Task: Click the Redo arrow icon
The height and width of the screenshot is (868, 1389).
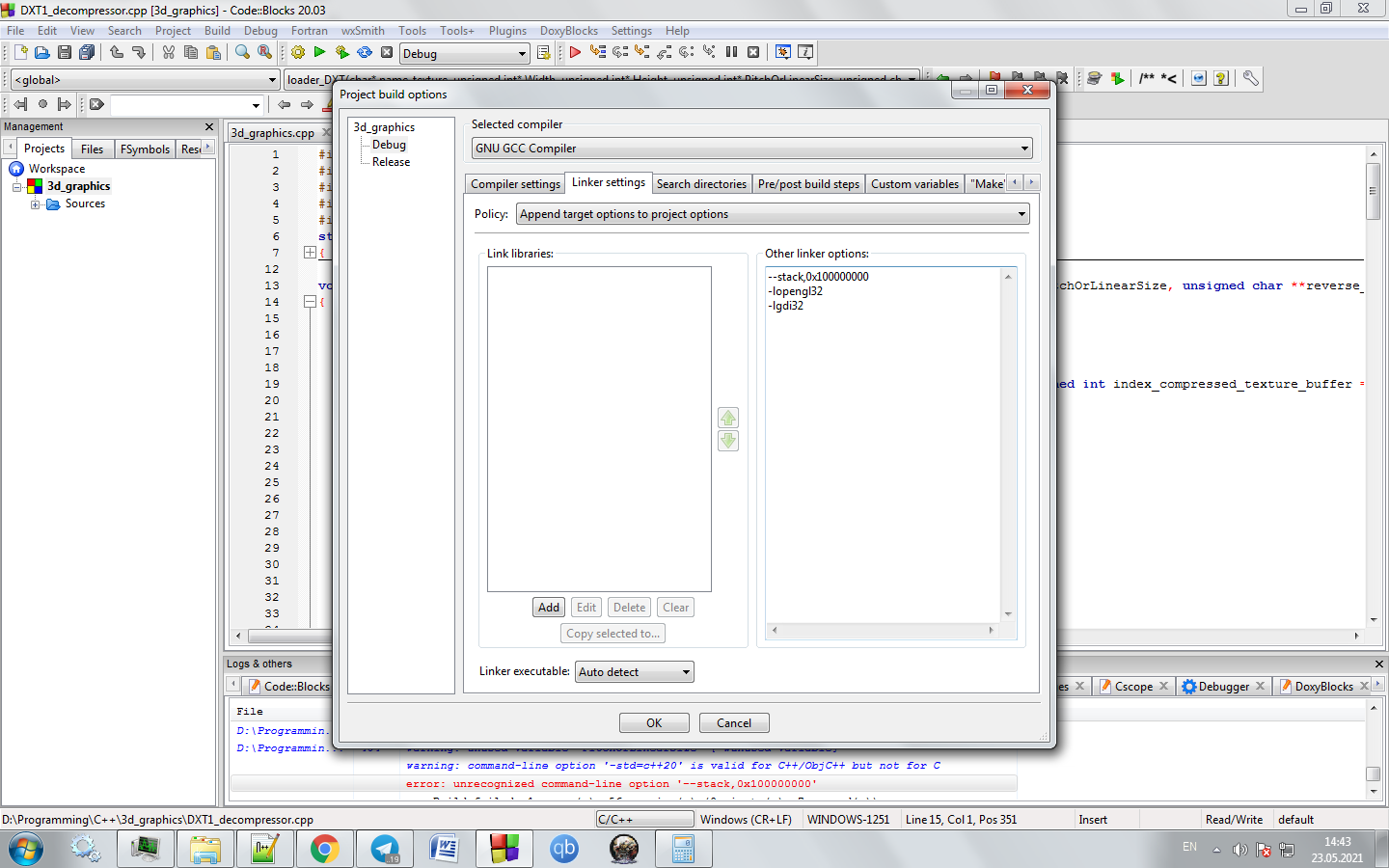Action: click(138, 53)
